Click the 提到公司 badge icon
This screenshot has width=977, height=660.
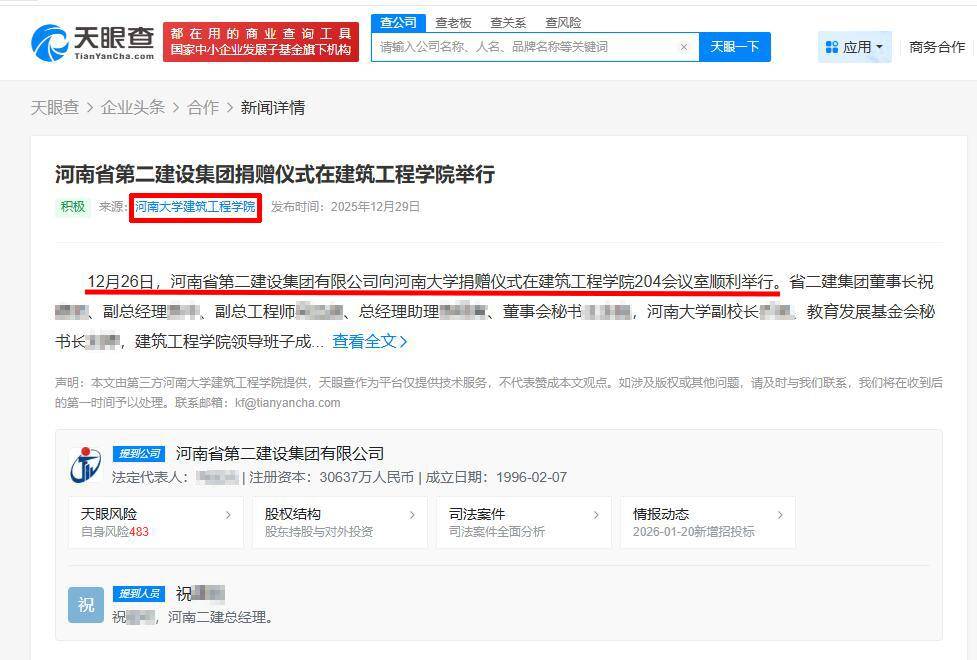pos(141,453)
